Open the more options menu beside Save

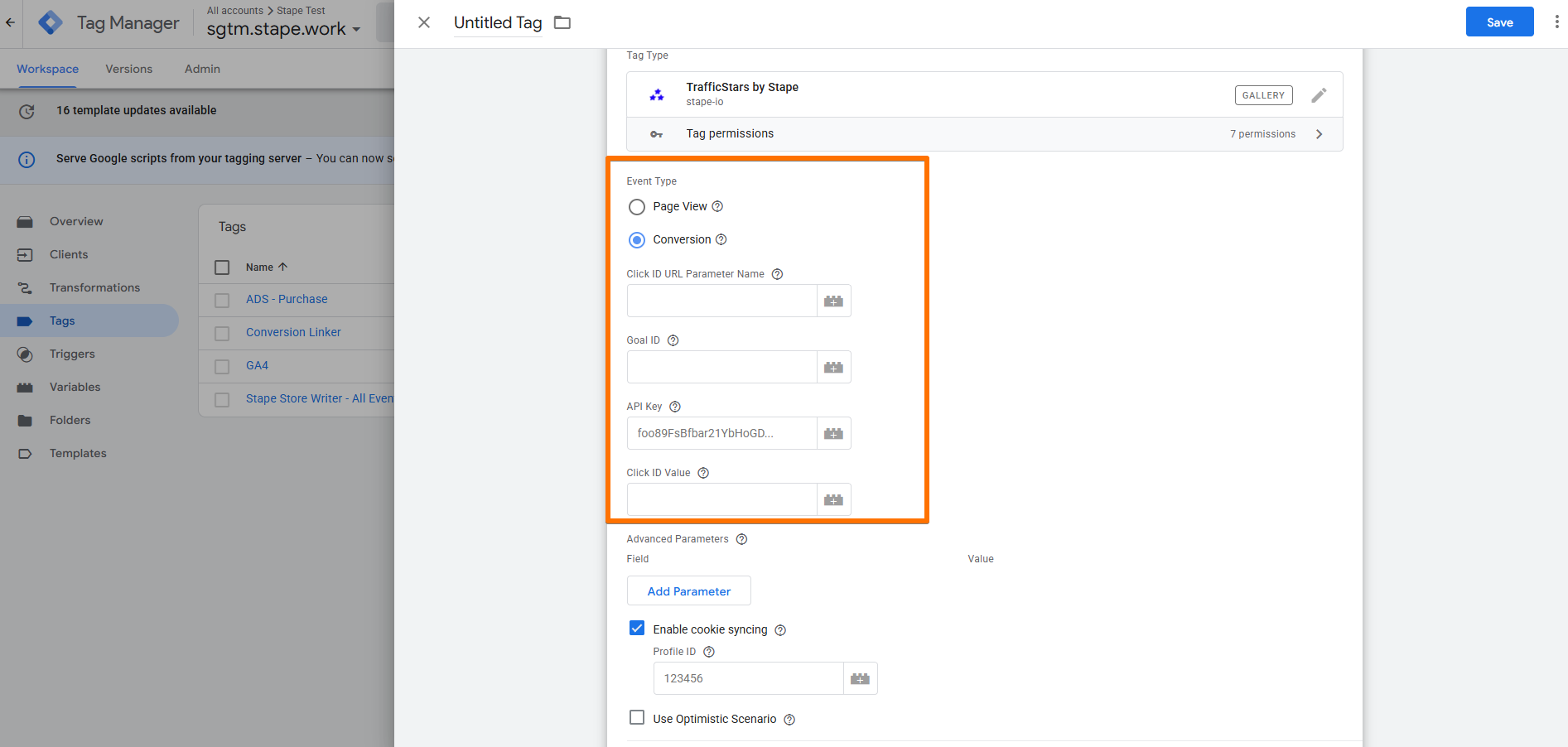(1556, 22)
